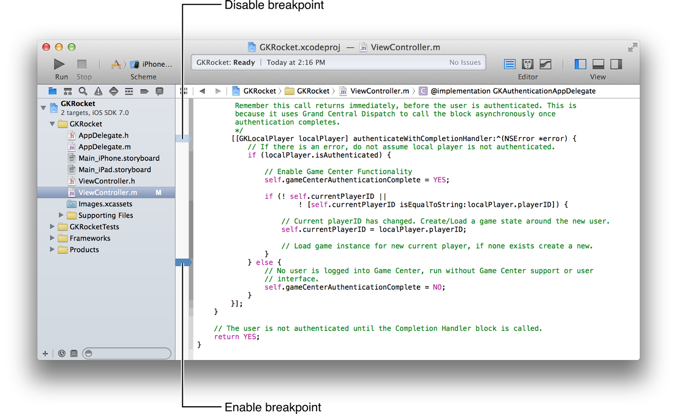
Task: Show the Log navigator
Action: coord(159,91)
